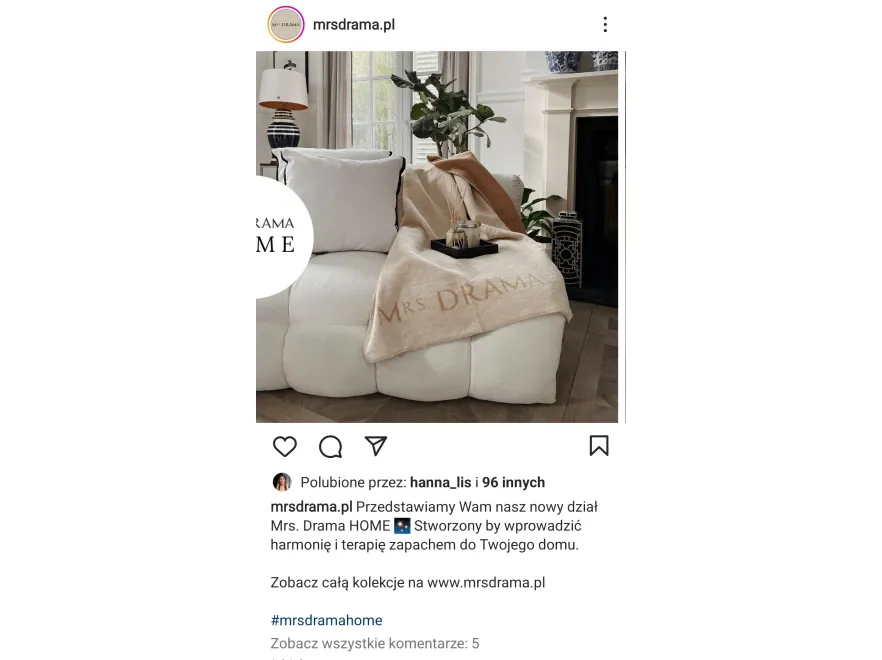Click the www.mrsdrama.pl text in the caption
882x660 pixels.
pyautogui.click(x=486, y=582)
